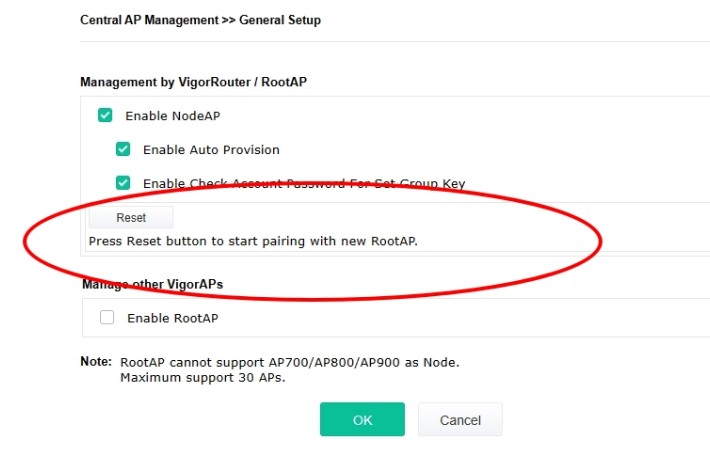
Task: Select the "Management by VigorRouter / RootAP" heading
Action: point(193,82)
